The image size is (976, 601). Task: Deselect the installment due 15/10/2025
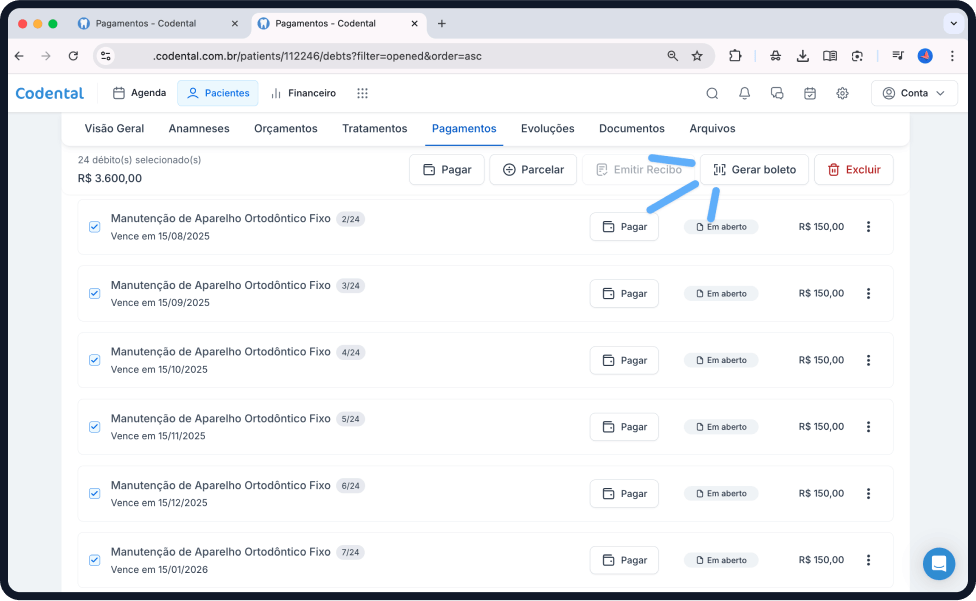94,360
